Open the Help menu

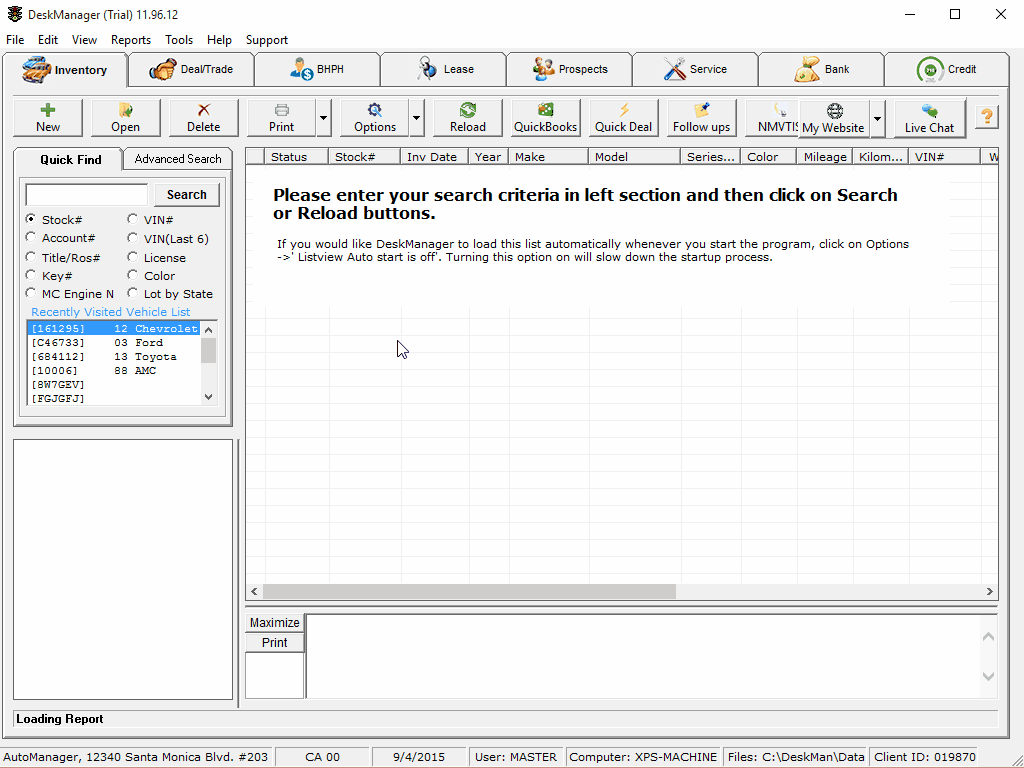click(x=219, y=40)
